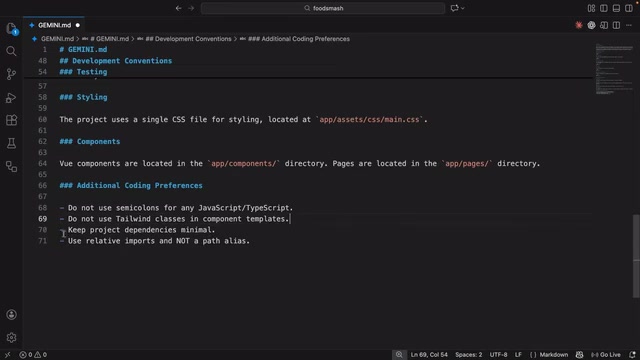Click GEMINI.md file in breadcrumb
Viewport: 640px width, 360px height.
(x=57, y=39)
